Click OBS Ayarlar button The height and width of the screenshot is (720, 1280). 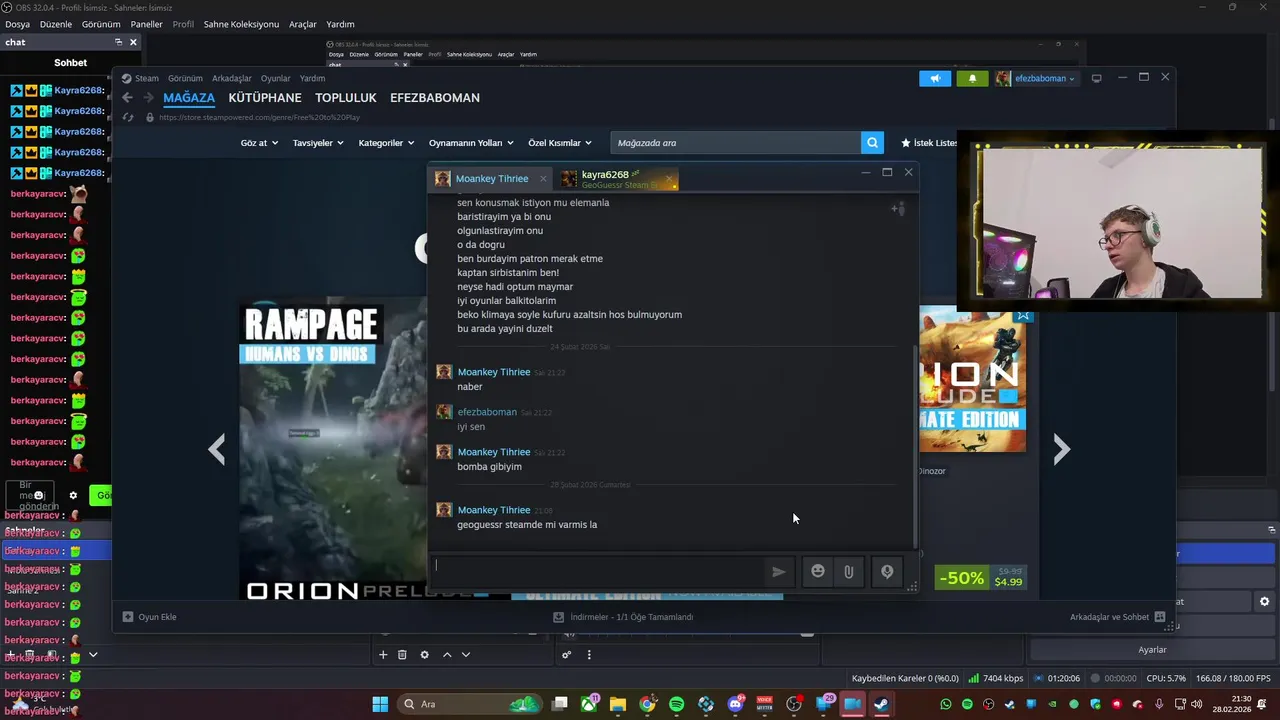1152,650
